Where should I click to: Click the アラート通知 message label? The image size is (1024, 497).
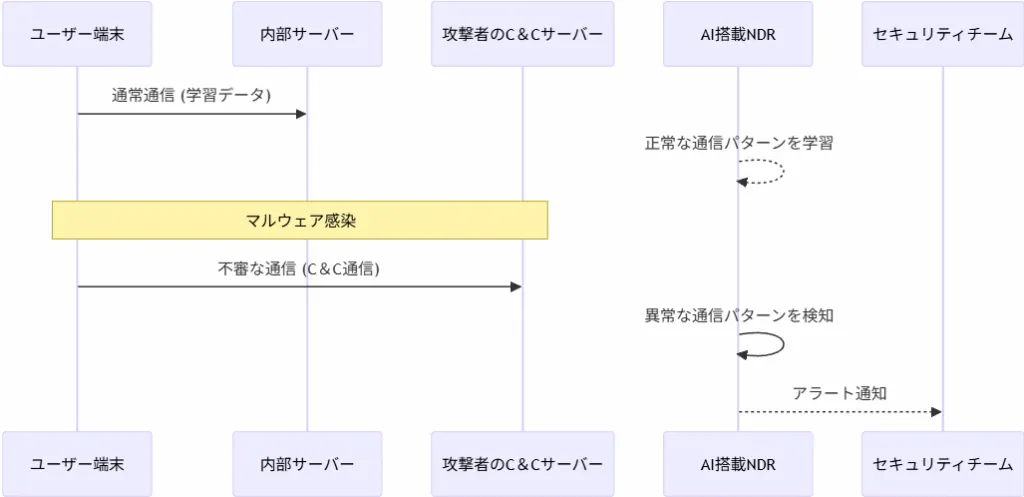[x=839, y=393]
